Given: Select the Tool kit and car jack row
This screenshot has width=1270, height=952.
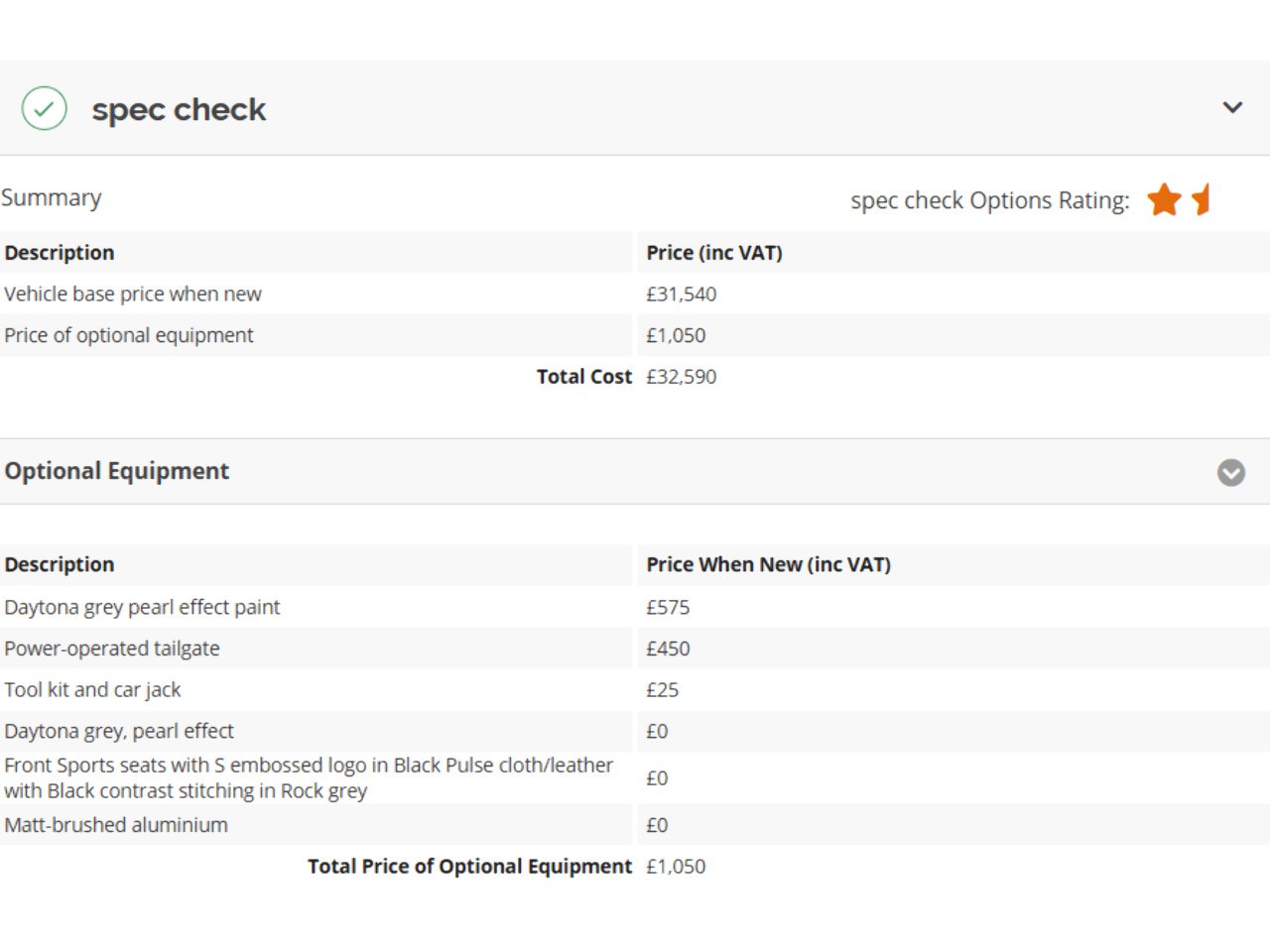Looking at the screenshot, I should pyautogui.click(x=92, y=690).
